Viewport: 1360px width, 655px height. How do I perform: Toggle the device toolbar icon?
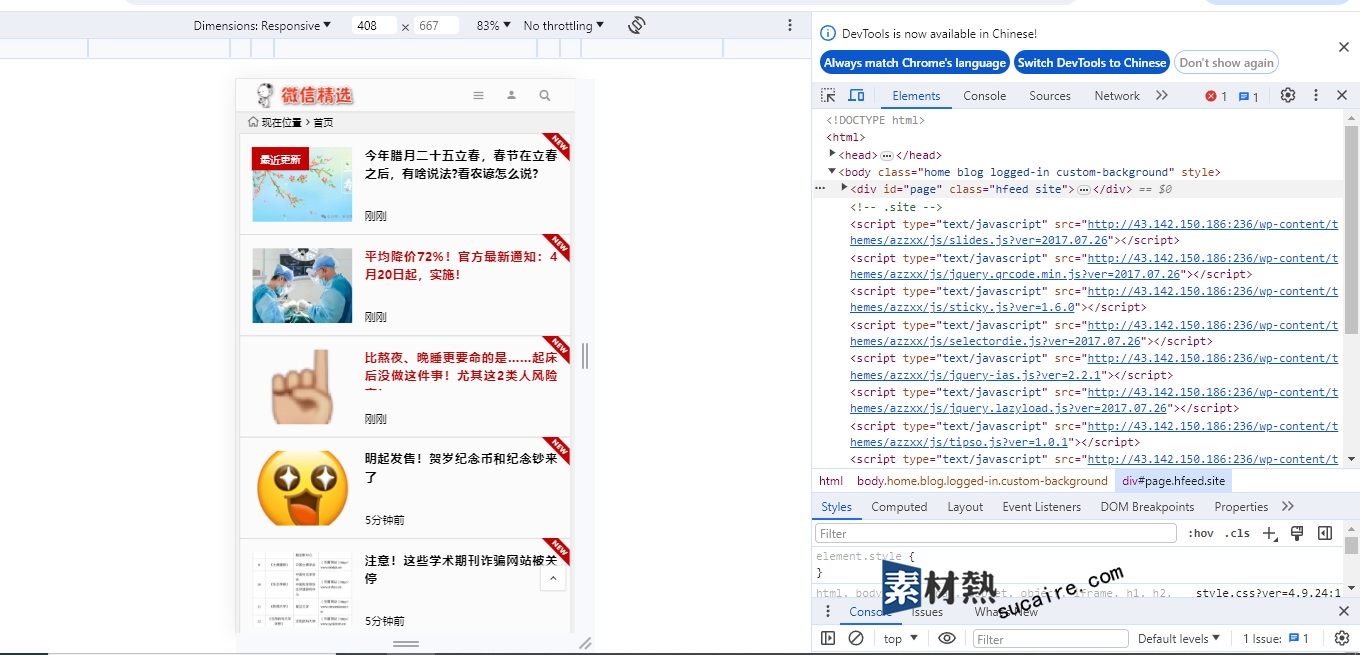point(856,95)
